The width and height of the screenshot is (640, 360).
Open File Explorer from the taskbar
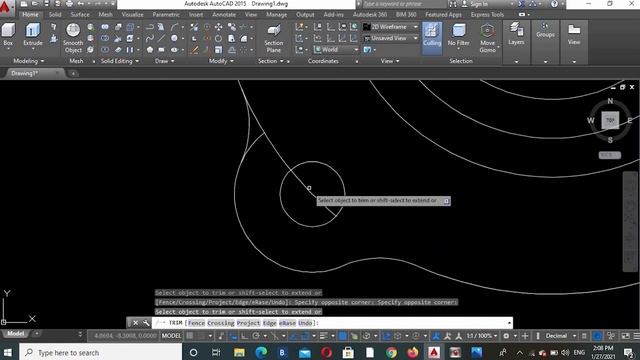[x=239, y=352]
